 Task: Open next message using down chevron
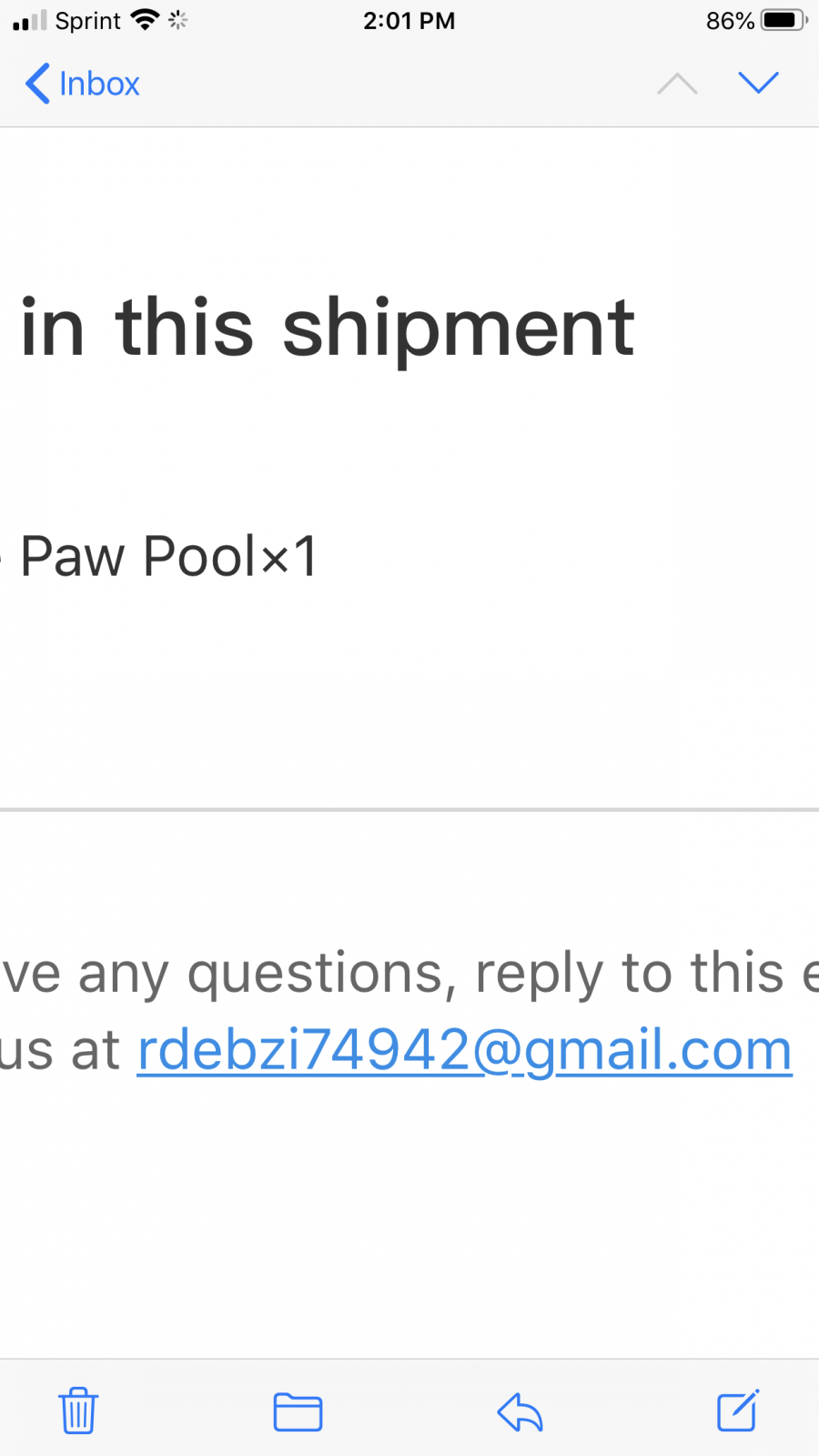[758, 83]
